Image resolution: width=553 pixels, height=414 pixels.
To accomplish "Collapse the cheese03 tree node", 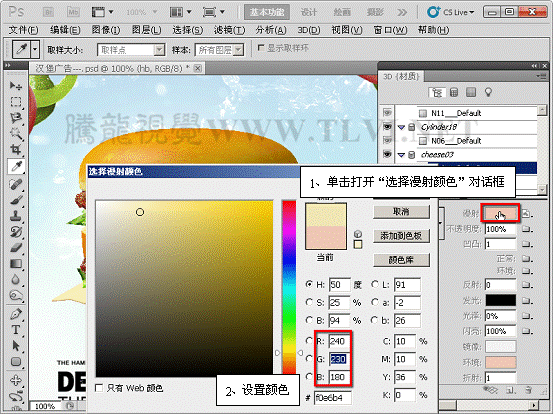I will point(401,155).
